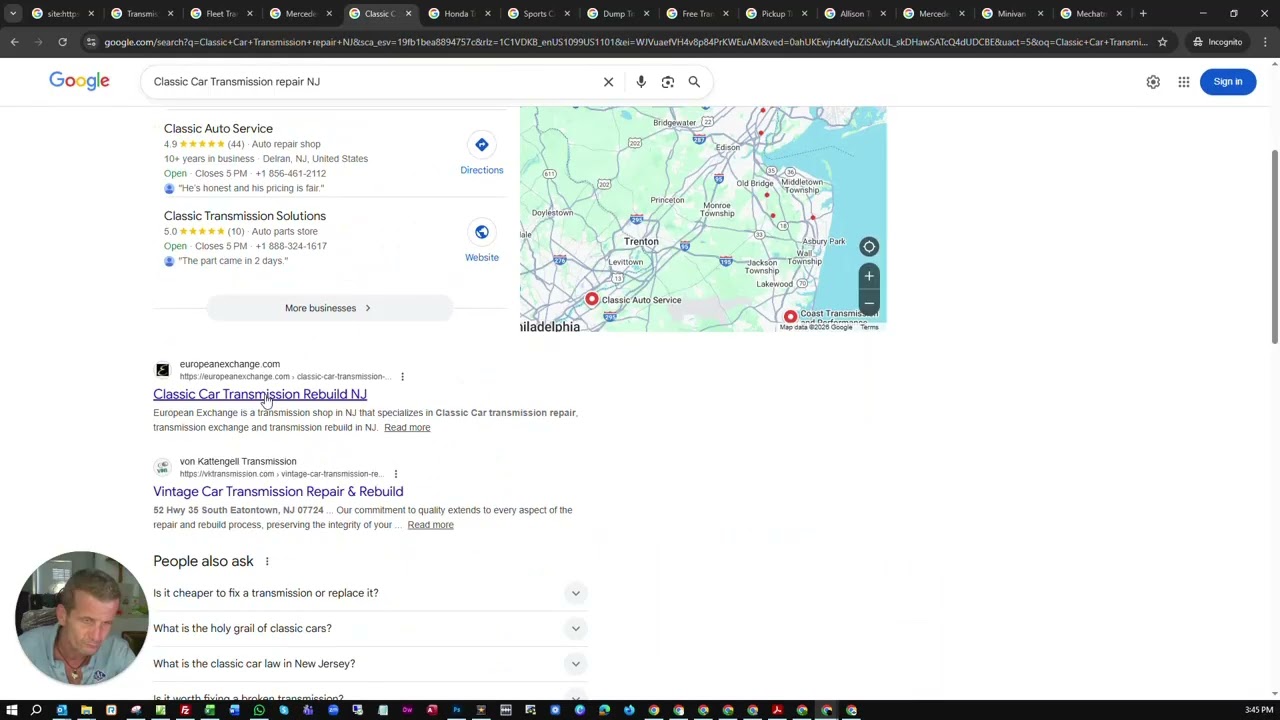This screenshot has width=1280, height=720.
Task: Go back in browser history
Action: 14,42
